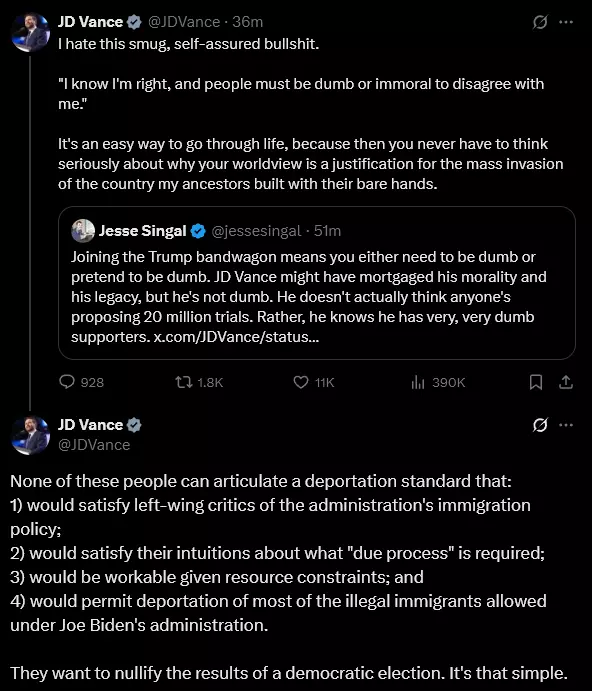Share the first JD Vance tweet
The height and width of the screenshot is (691, 592).
(566, 382)
